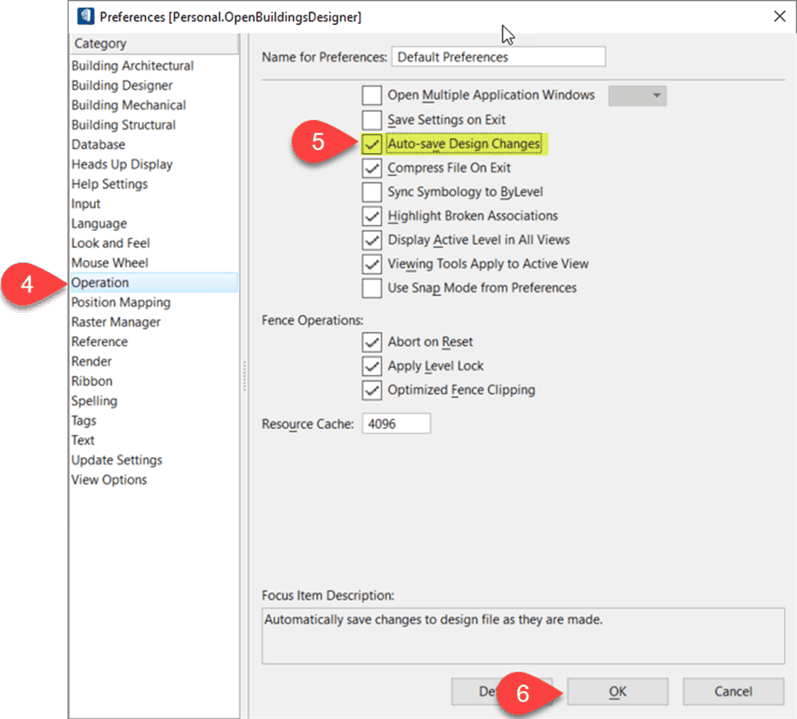This screenshot has width=797, height=719.
Task: Toggle Apply Level Lock checkbox
Action: pos(372,366)
